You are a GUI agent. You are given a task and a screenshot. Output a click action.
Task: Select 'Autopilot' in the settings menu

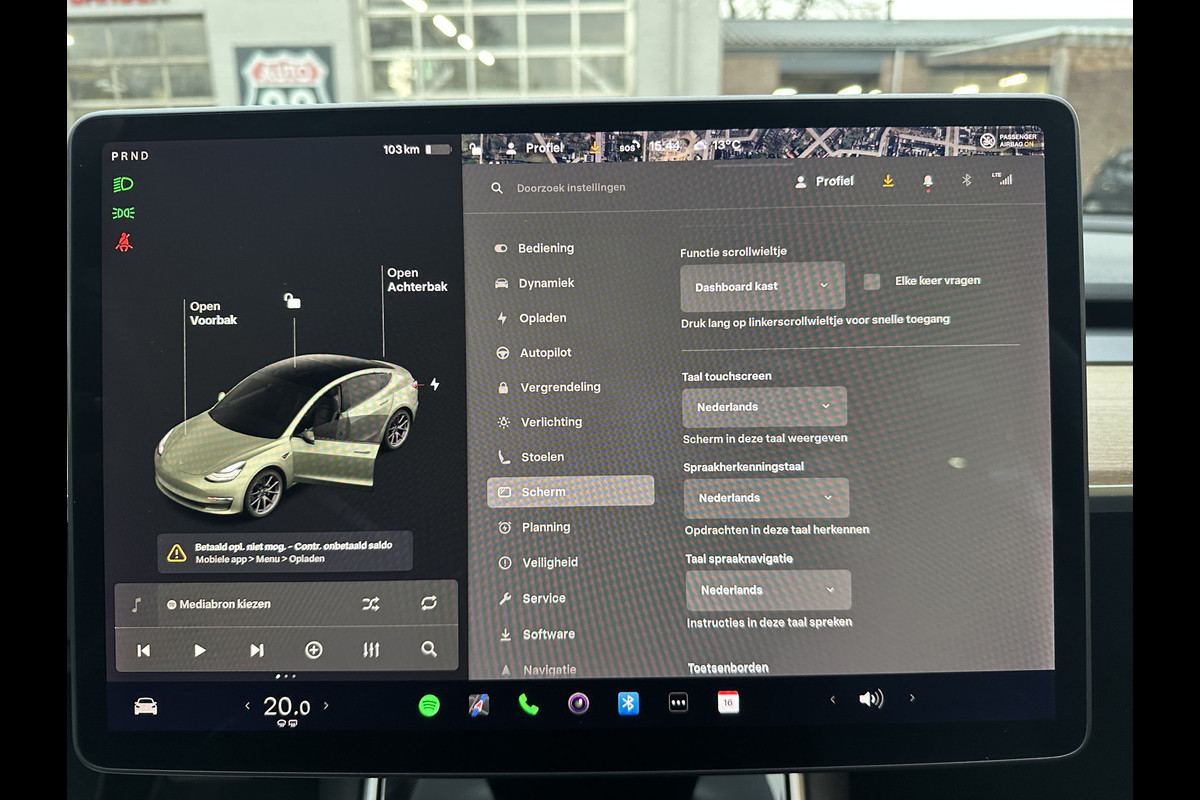545,353
